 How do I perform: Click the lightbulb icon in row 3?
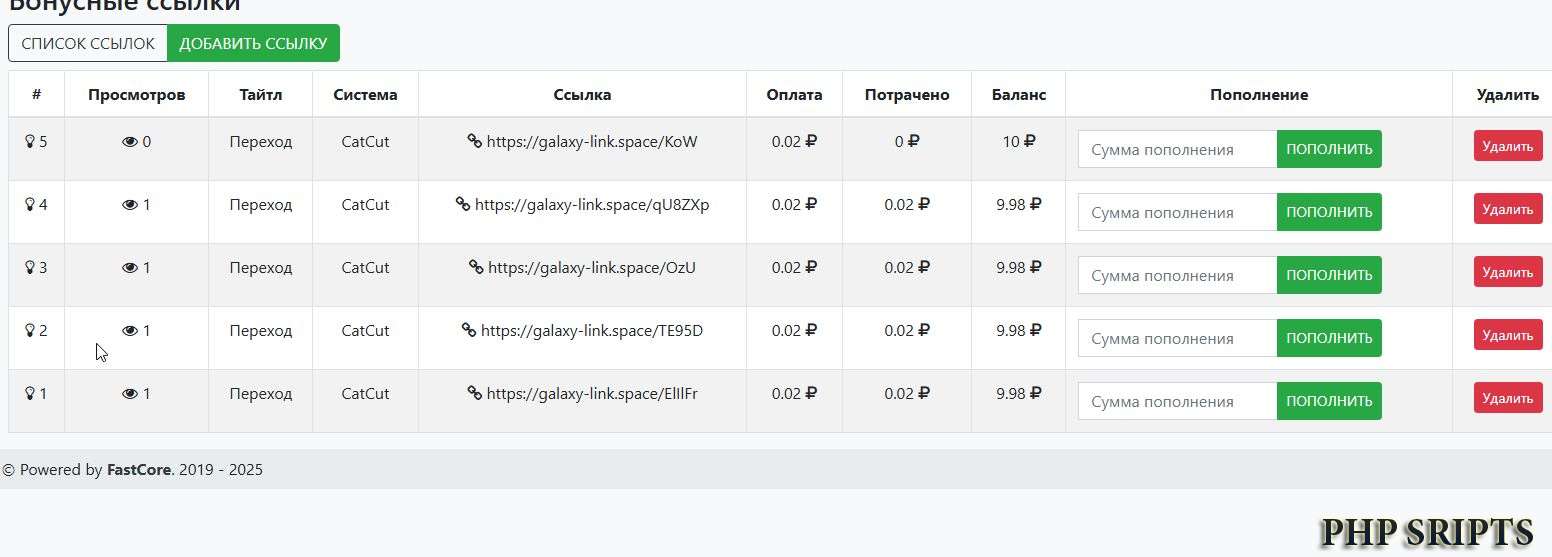(29, 268)
